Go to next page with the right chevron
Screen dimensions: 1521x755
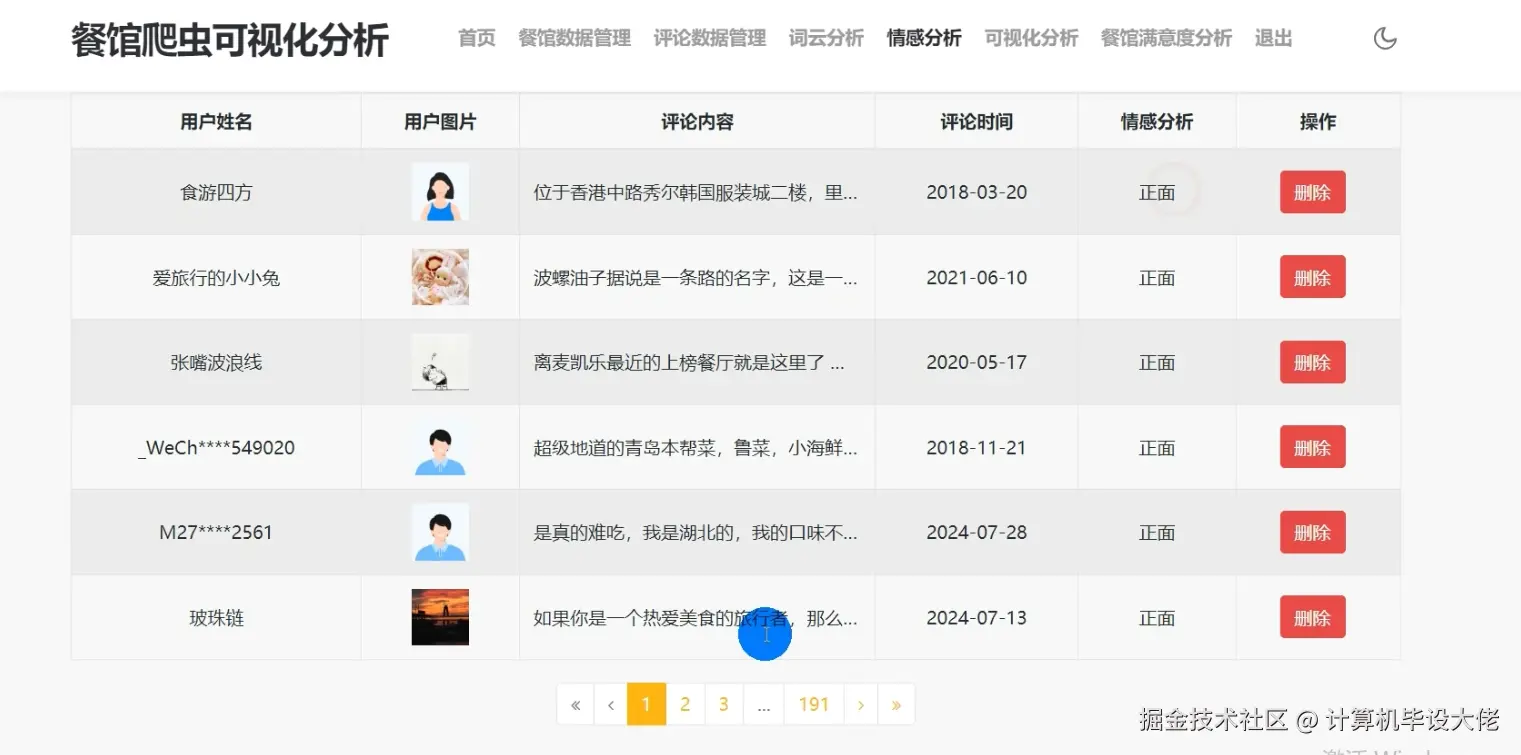[860, 703]
